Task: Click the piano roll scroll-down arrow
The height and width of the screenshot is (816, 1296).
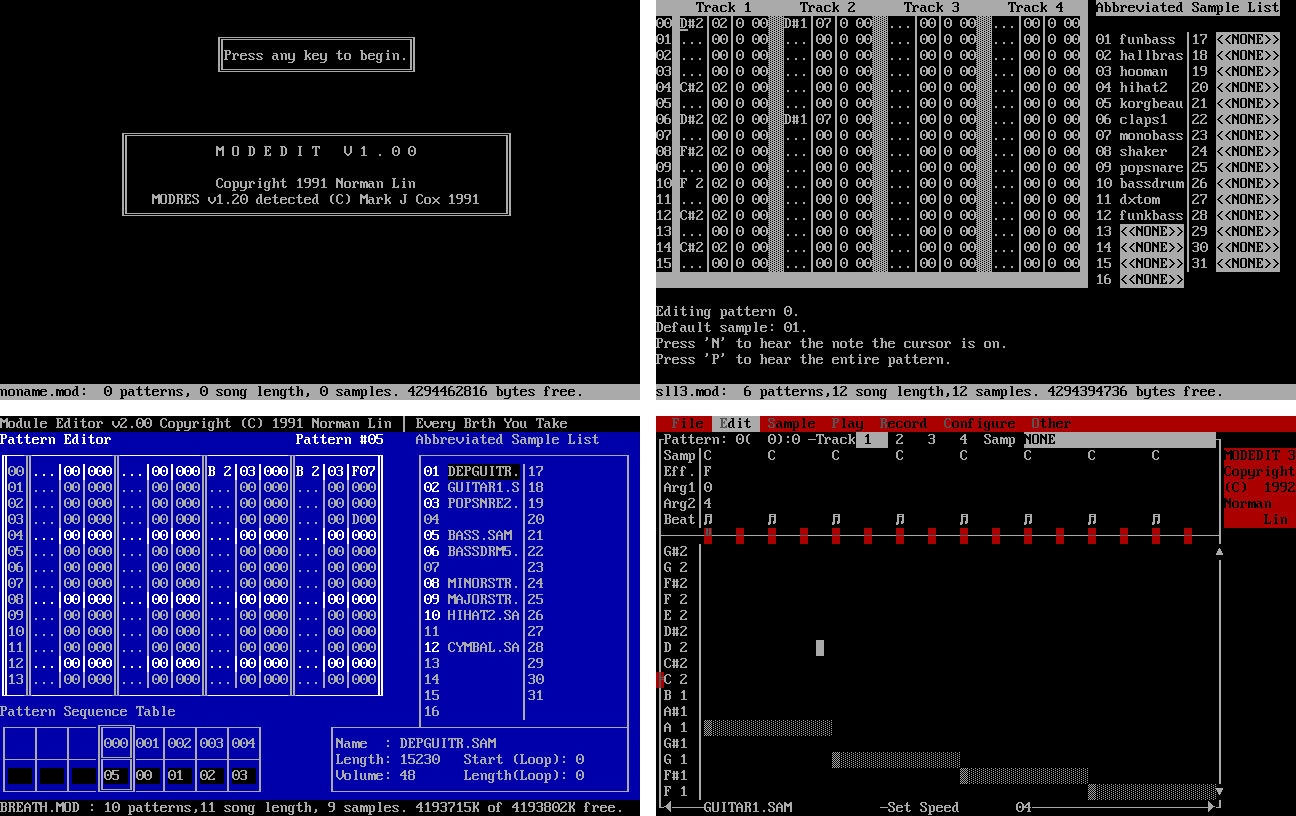Action: 1219,791
